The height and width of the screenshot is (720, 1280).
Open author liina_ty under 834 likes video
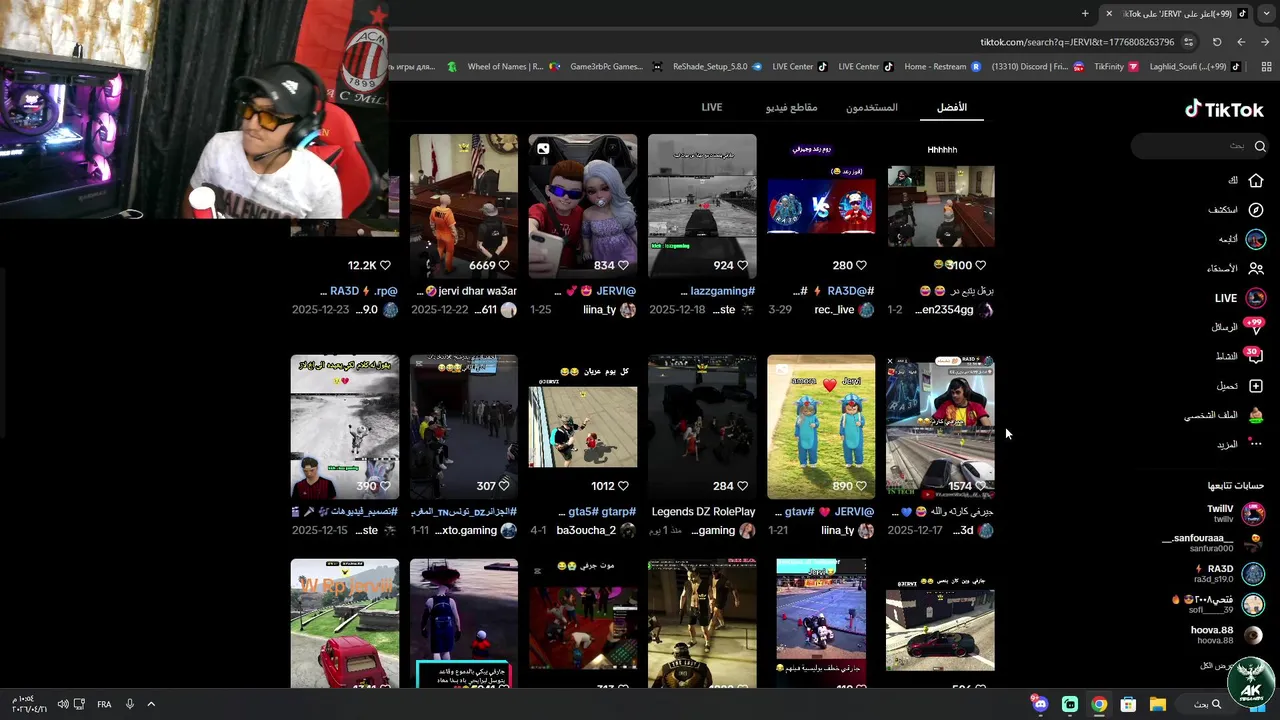click(609, 310)
